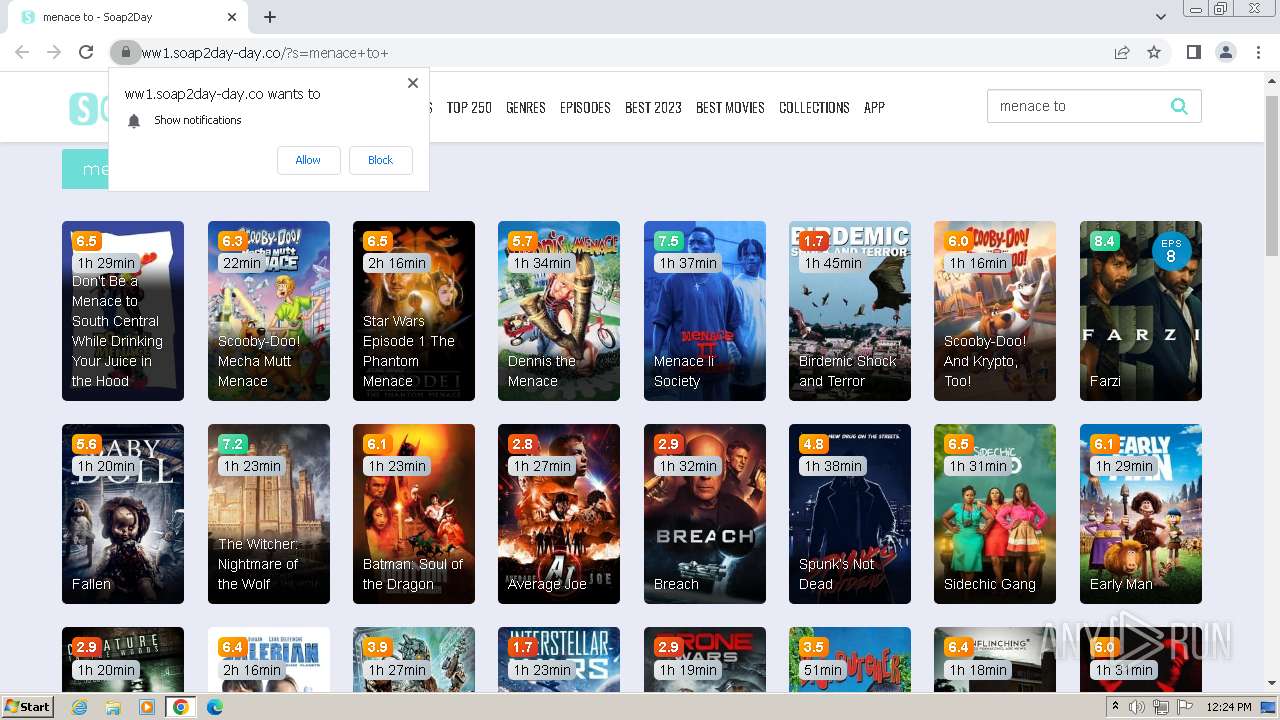Click the Soap2Day site logo

click(x=88, y=108)
